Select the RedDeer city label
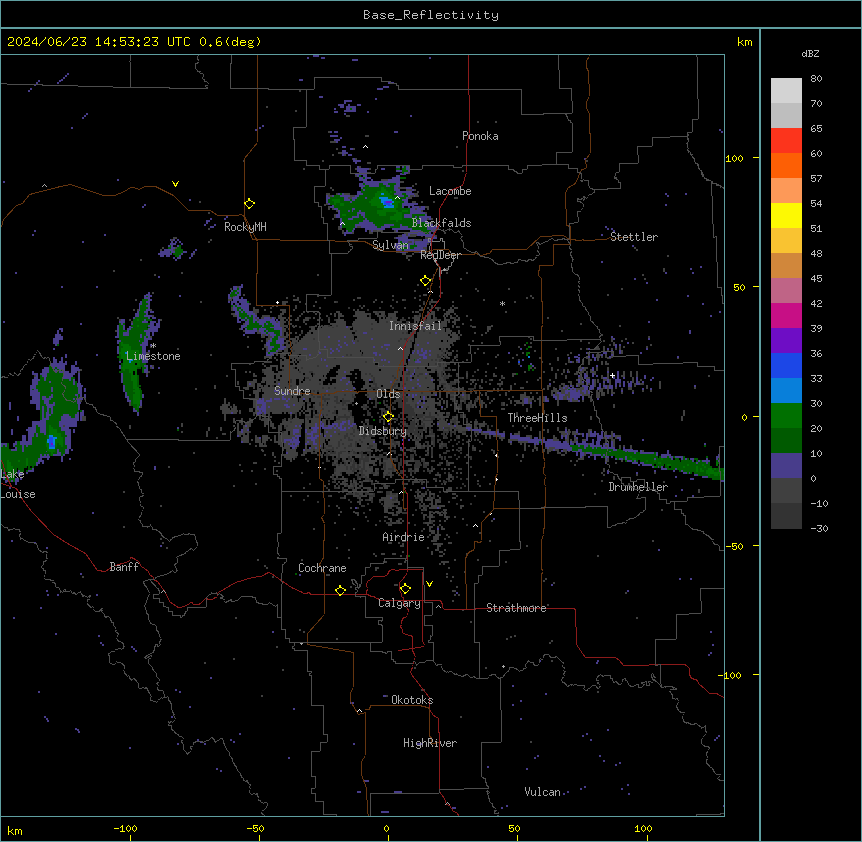862x842 pixels. pyautogui.click(x=440, y=255)
